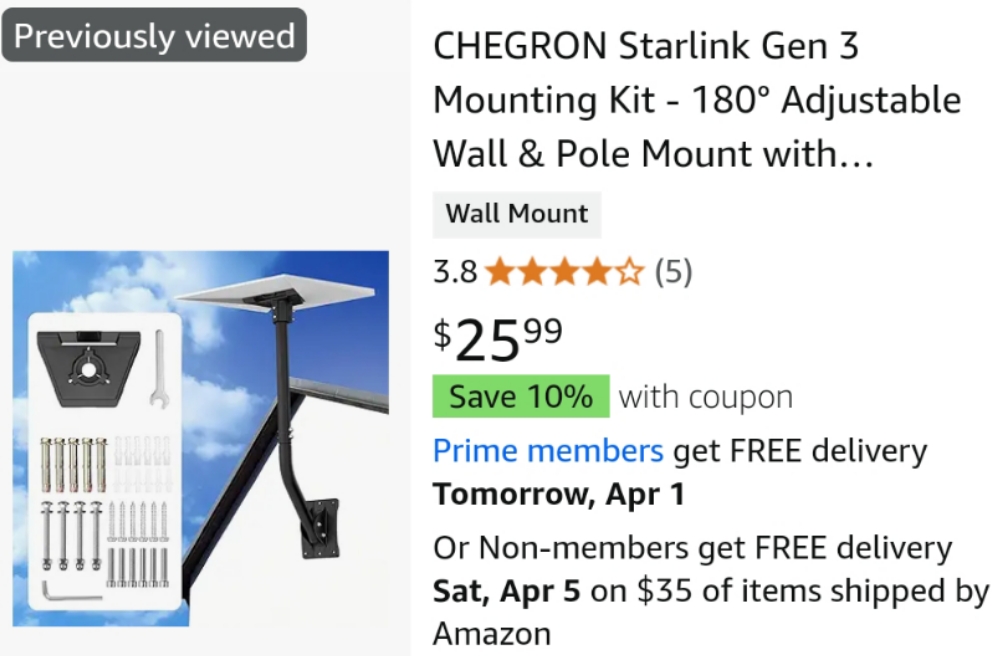Click the Tomorrow, Apr 1 delivery date
Viewport: 1008px width, 656px height.
[559, 494]
